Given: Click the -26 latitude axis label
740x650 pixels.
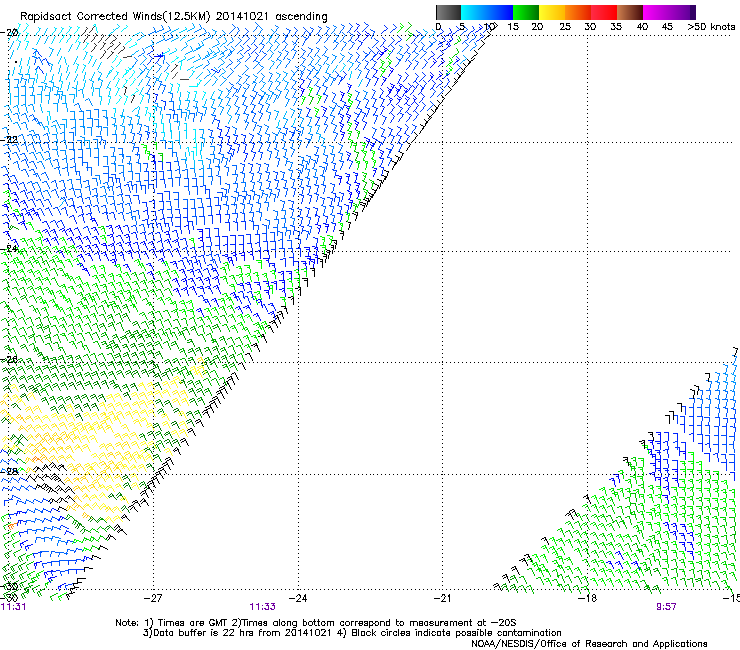Looking at the screenshot, I should (9, 359).
